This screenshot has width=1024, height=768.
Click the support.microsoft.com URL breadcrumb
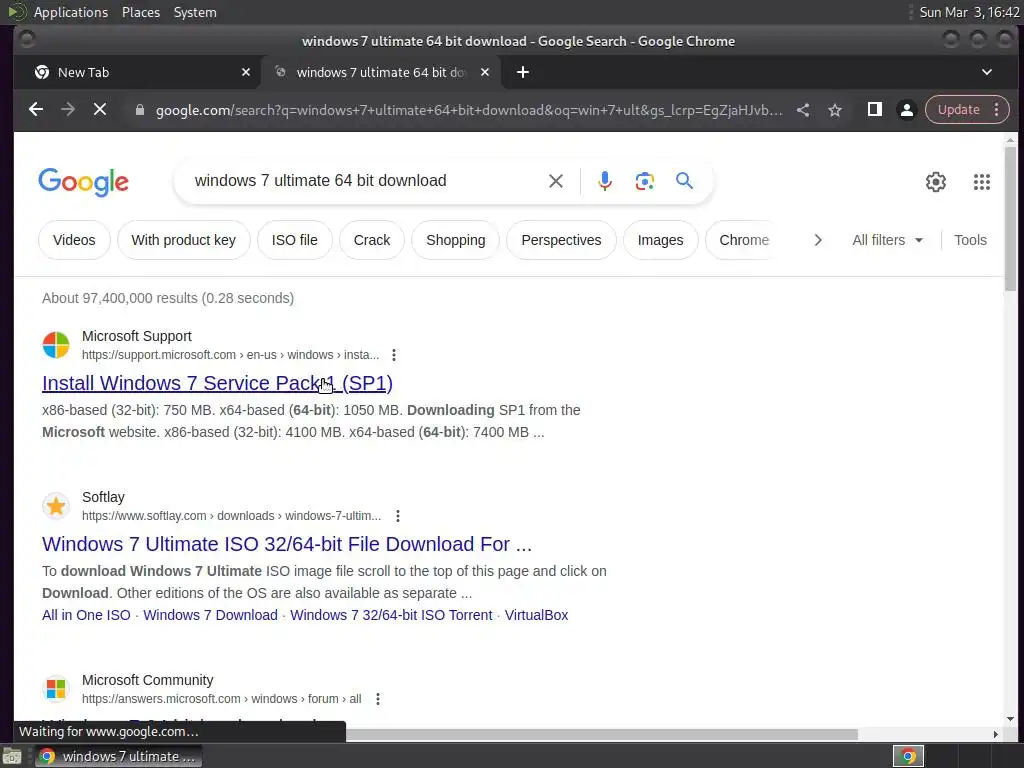click(x=231, y=355)
